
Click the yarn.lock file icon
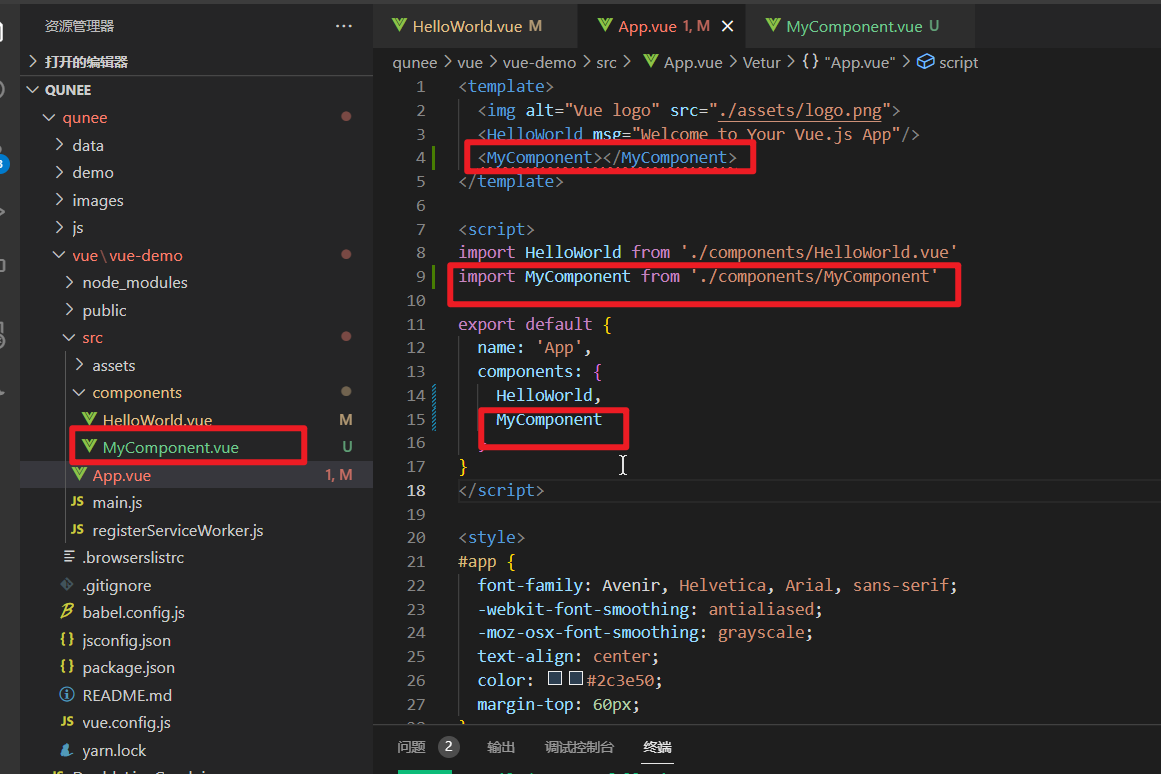[67, 750]
